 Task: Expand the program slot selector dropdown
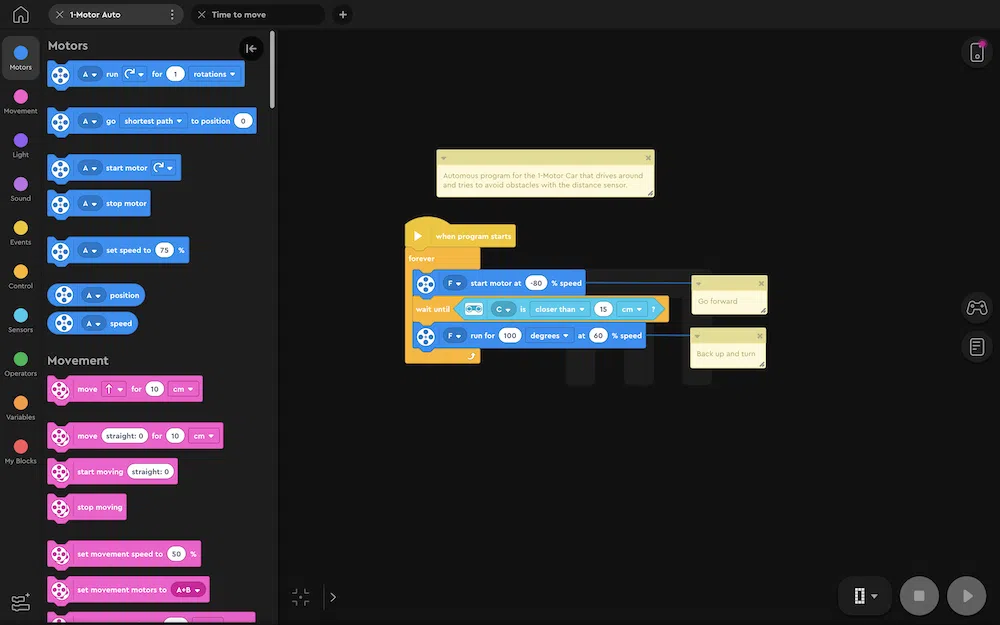click(x=865, y=596)
